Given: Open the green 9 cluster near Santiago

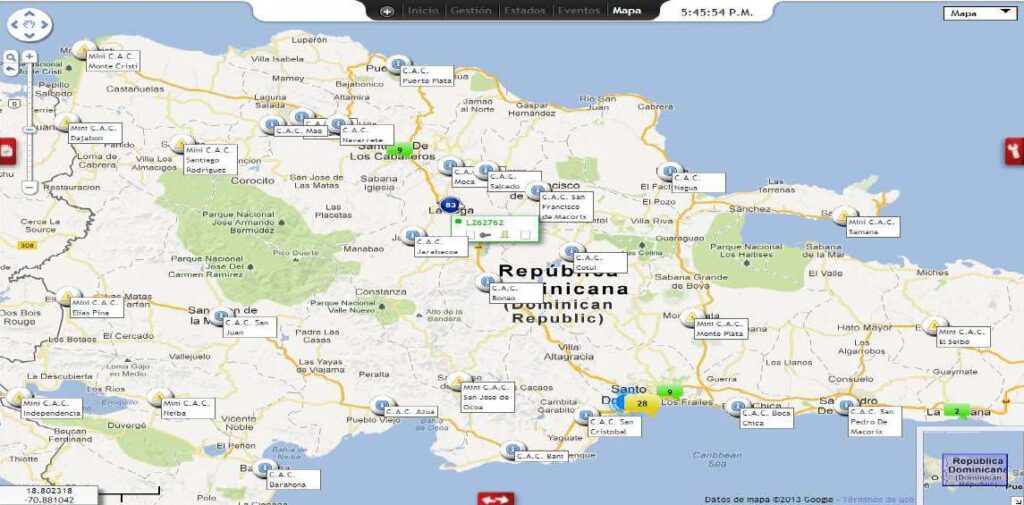Looking at the screenshot, I should [400, 150].
